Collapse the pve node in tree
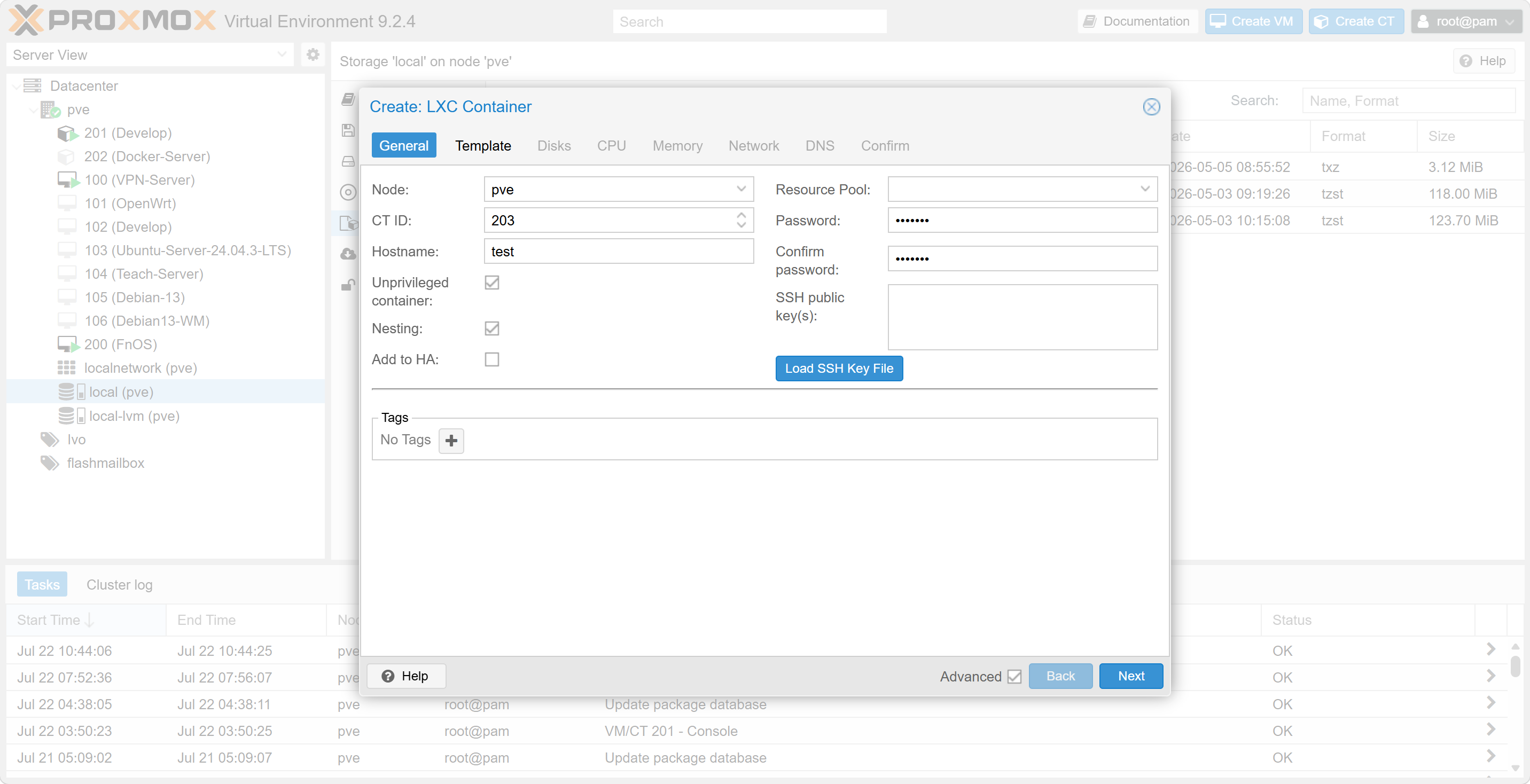This screenshot has height=784, width=1530. point(33,110)
